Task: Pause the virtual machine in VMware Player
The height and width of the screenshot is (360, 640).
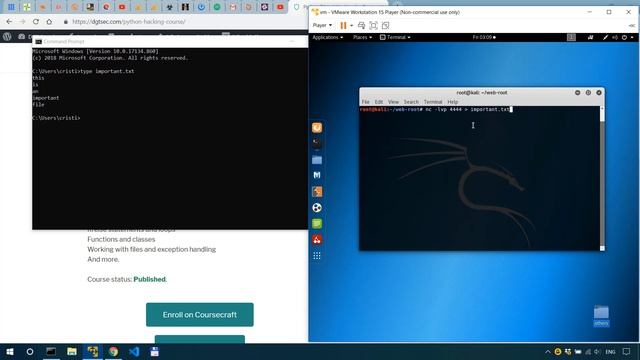Action: tap(343, 25)
